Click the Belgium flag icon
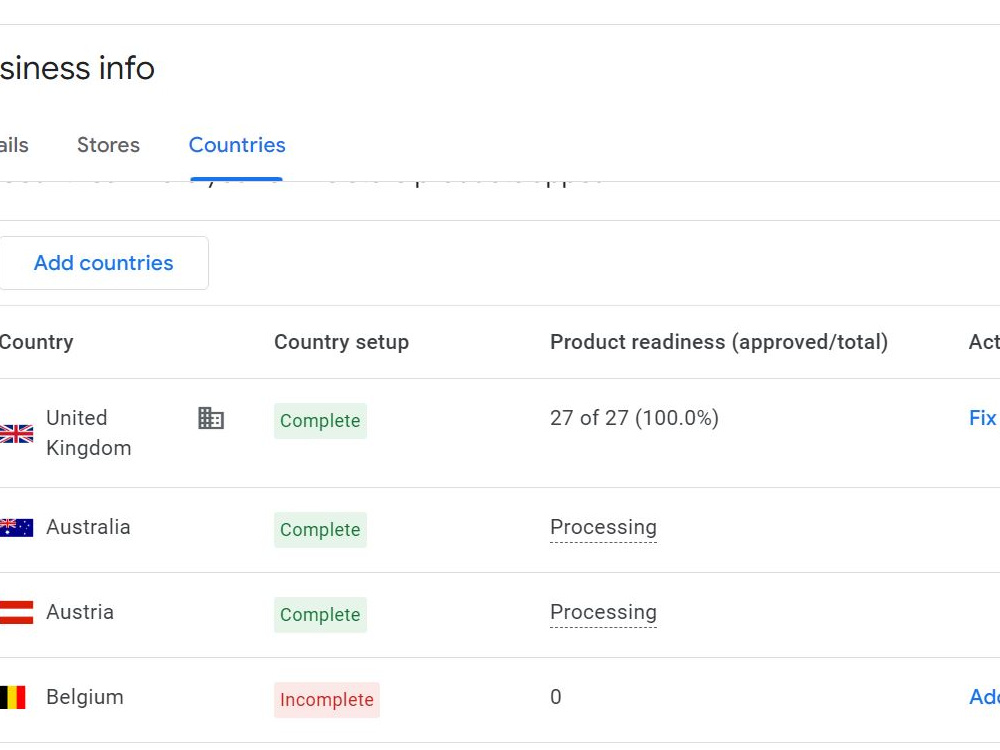The width and height of the screenshot is (1000, 750). coord(12,697)
